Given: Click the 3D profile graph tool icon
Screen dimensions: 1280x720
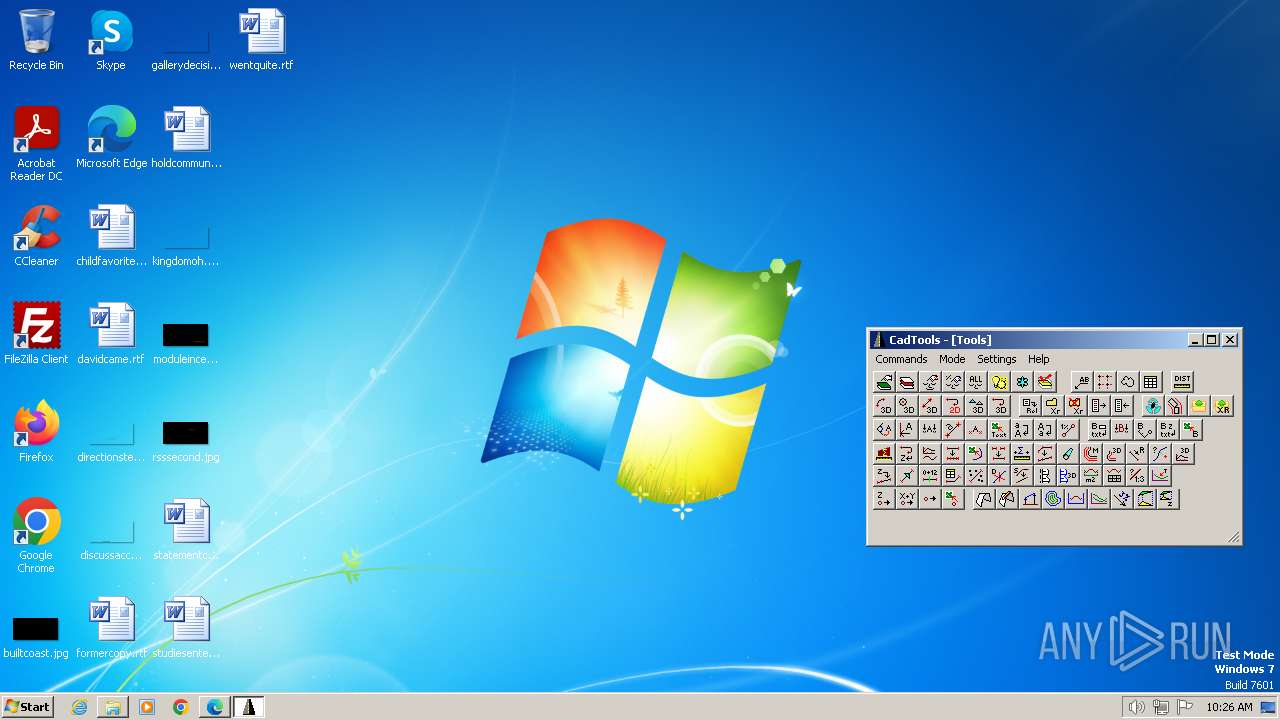Looking at the screenshot, I should point(1184,453).
